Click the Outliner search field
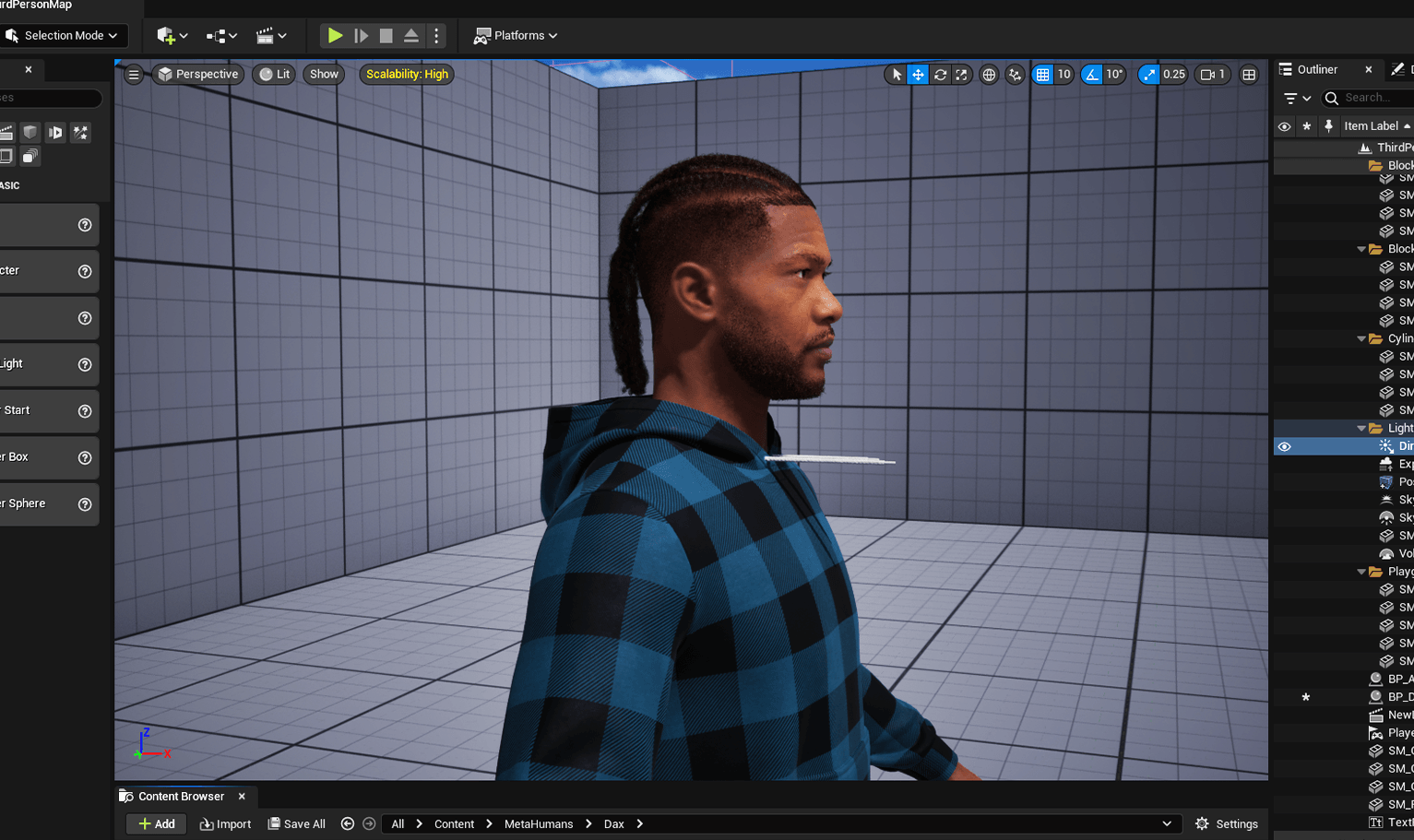 tap(1368, 98)
